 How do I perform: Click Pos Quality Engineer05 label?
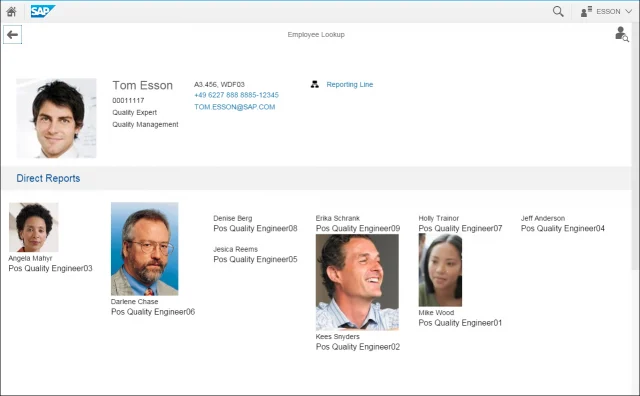(255, 259)
